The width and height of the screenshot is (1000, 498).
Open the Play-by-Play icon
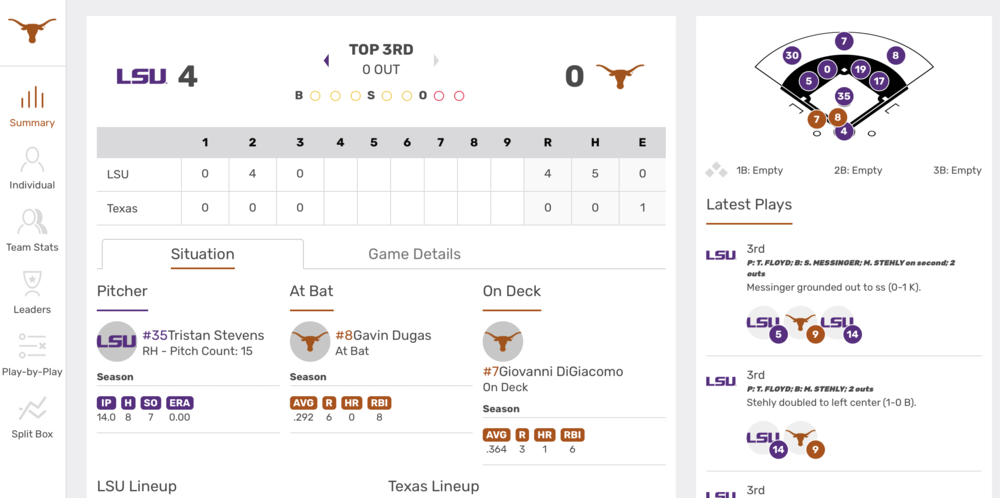33,356
